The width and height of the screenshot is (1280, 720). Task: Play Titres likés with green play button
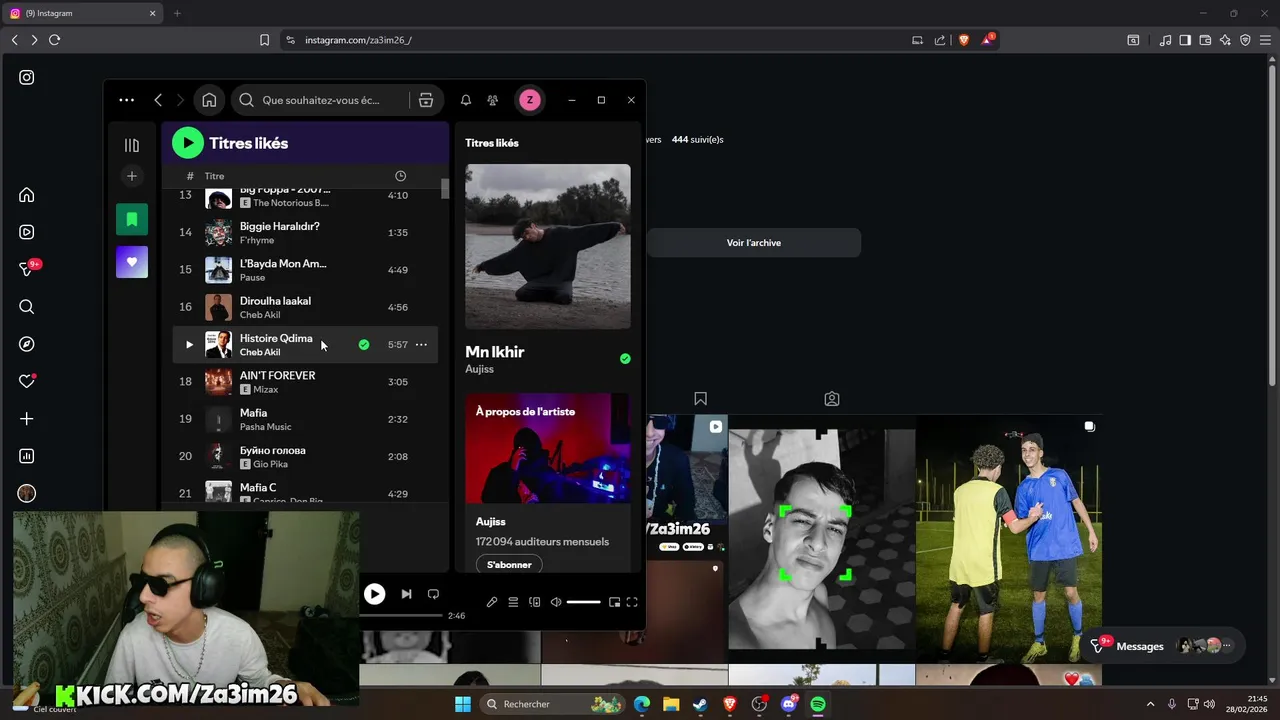[x=188, y=143]
